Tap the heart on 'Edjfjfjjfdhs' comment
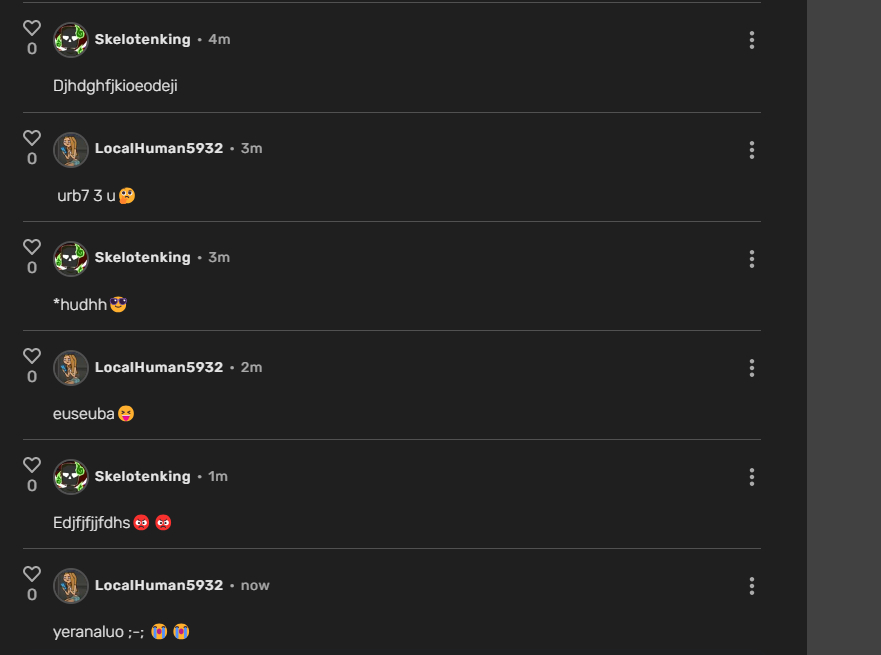Image resolution: width=881 pixels, height=655 pixels. (32, 465)
